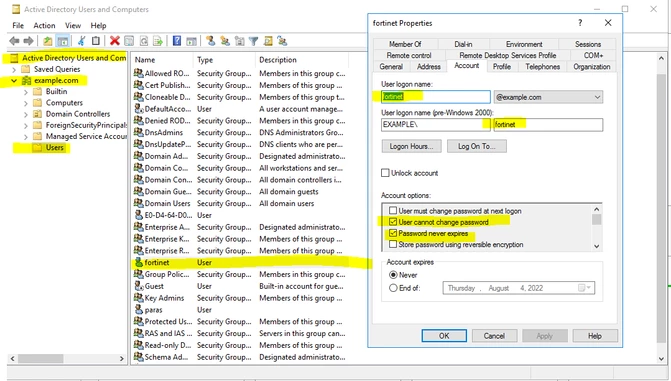Open the Remote Desktop Services Profile tab
This screenshot has height=381, width=671.
pyautogui.click(x=508, y=56)
